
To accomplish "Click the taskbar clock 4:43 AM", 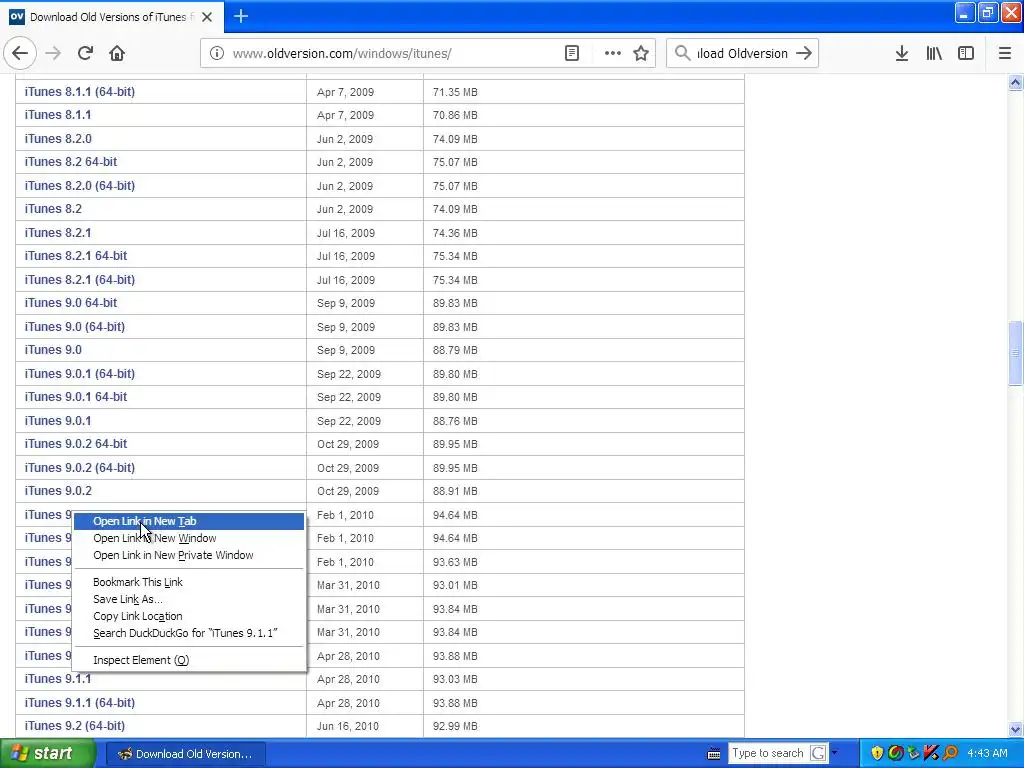I will point(987,754).
